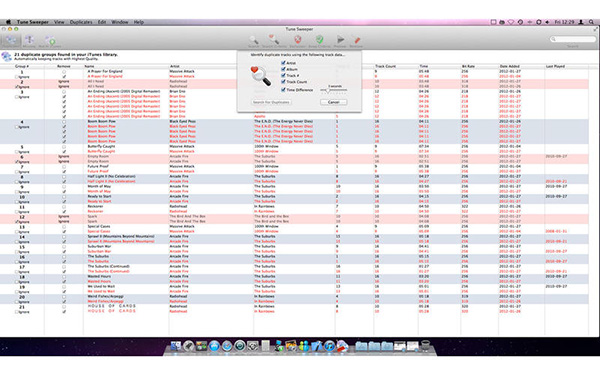
Task: Open the Duplicates view toolbar icon
Action: click(x=11, y=41)
